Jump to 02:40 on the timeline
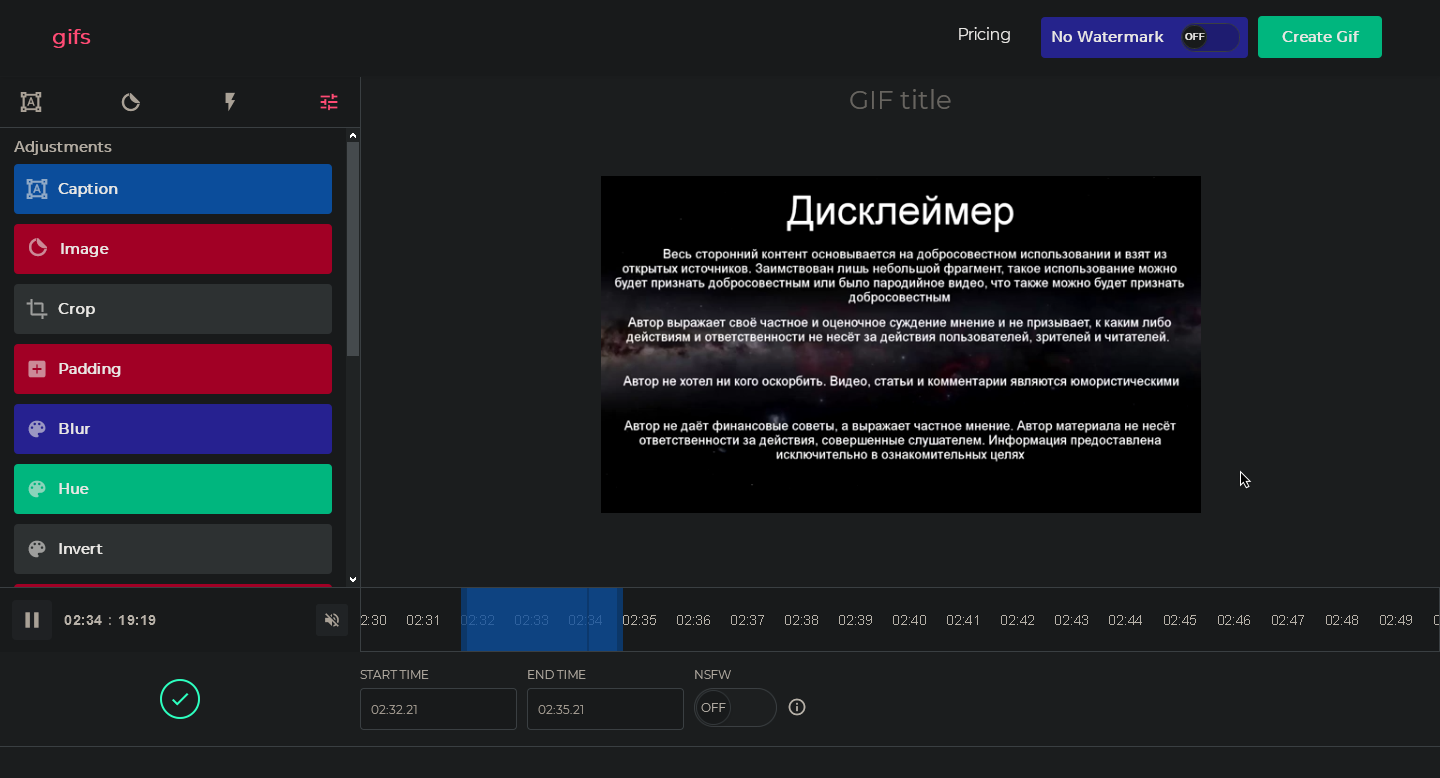The image size is (1440, 778). [x=909, y=620]
